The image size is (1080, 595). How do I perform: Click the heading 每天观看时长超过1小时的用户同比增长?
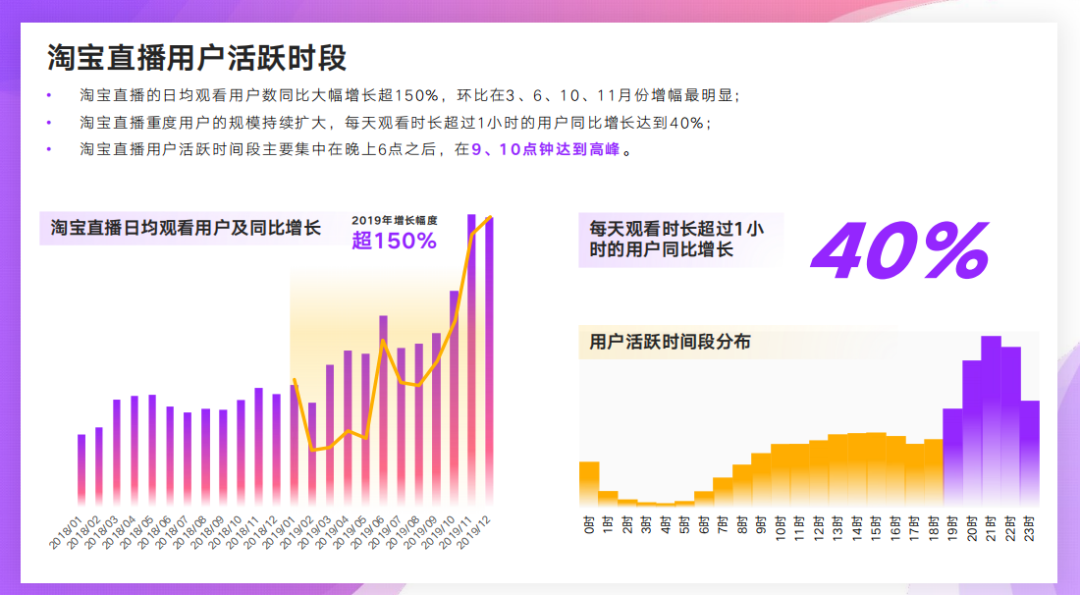coord(676,239)
